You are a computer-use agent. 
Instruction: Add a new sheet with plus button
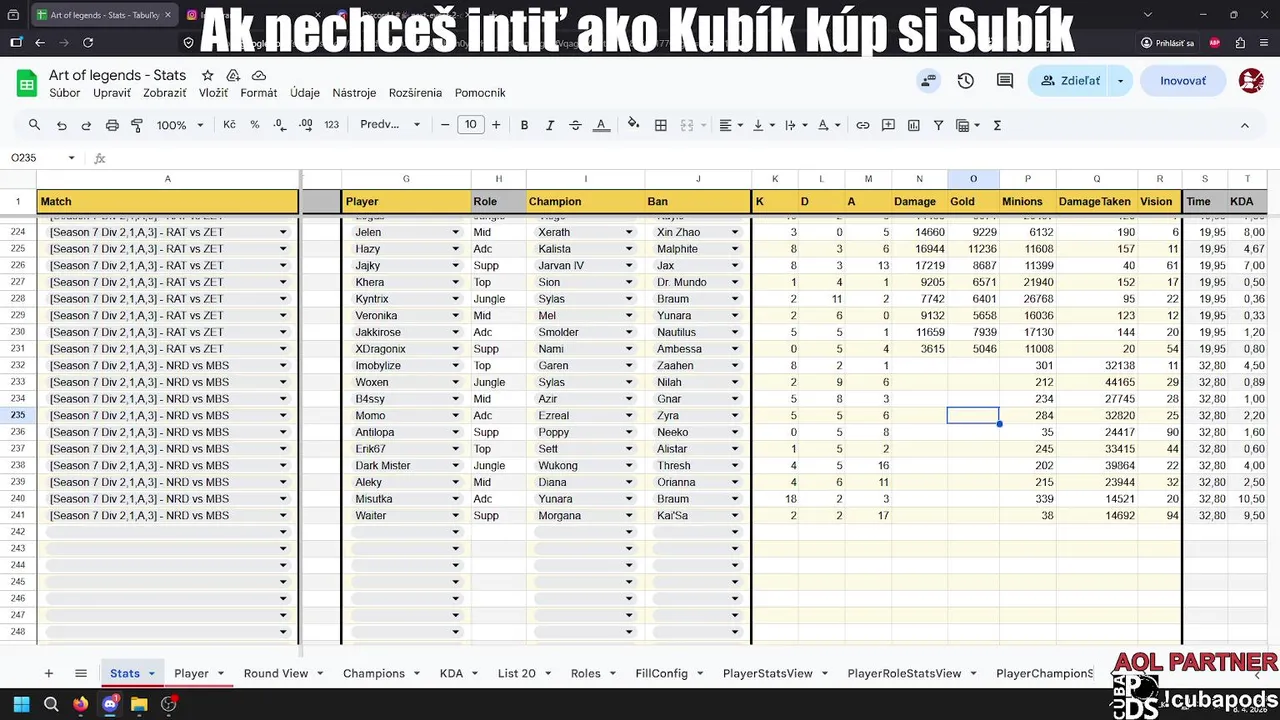[48, 673]
